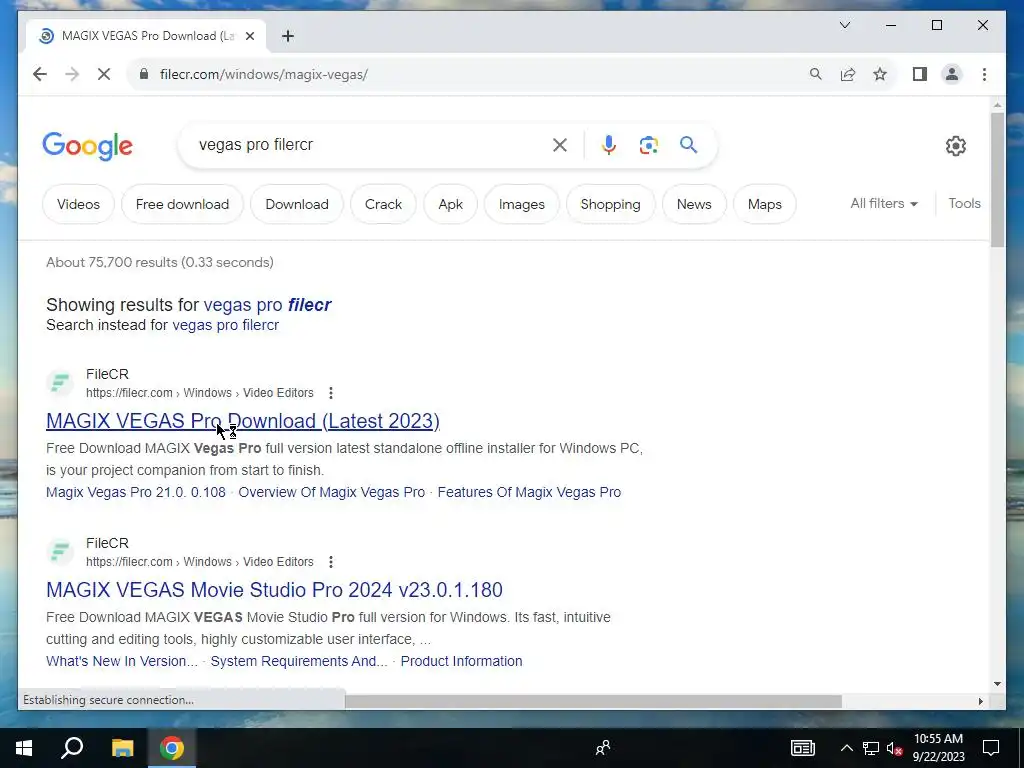Click the scroll down arrow of vertical scrollbar
1024x768 pixels.
997,684
